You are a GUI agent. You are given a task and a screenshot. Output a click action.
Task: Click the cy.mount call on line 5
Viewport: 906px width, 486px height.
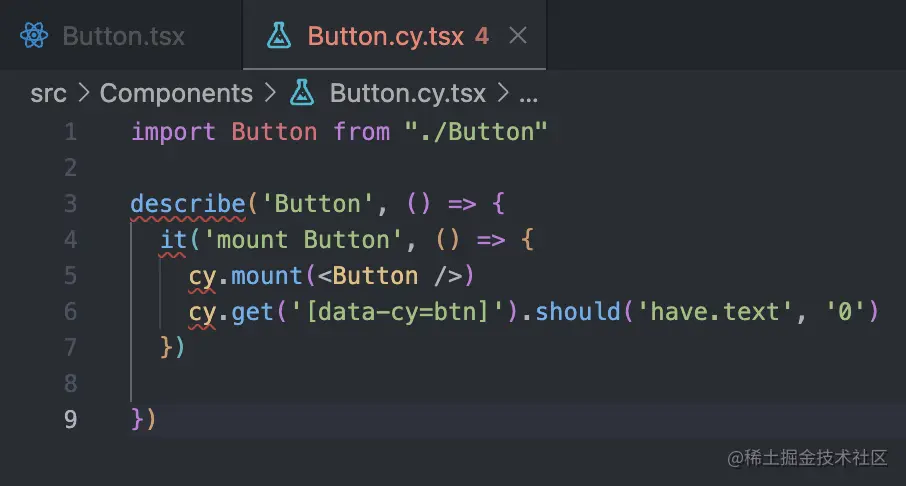(246, 276)
